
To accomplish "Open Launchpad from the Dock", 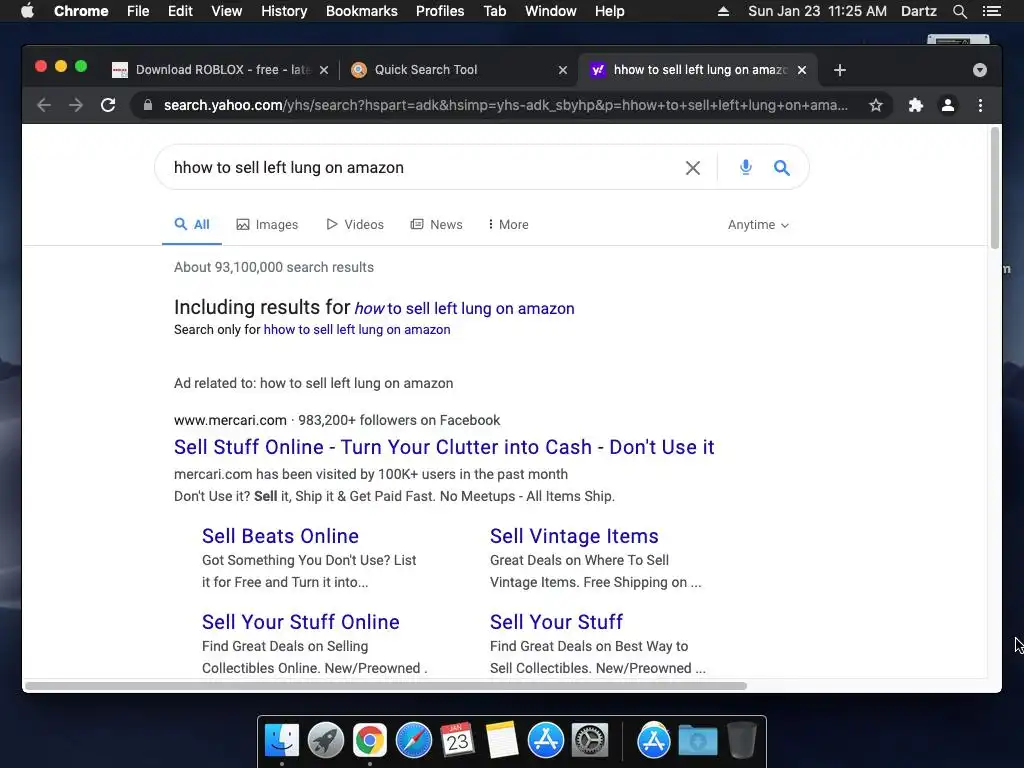I will tap(326, 741).
